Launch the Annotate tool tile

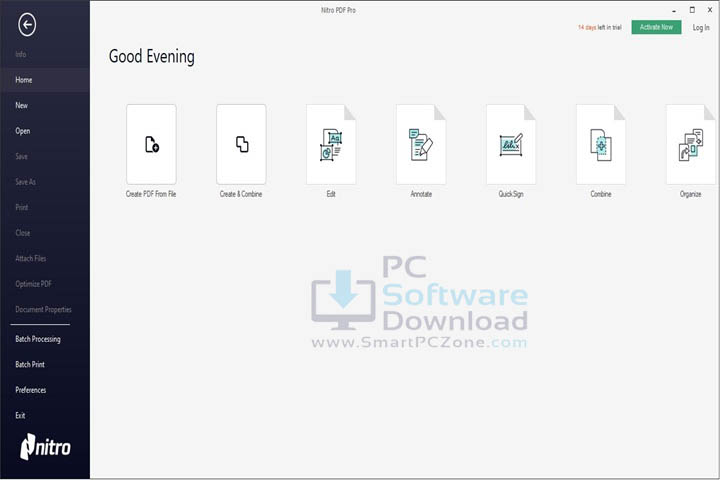coord(421,144)
